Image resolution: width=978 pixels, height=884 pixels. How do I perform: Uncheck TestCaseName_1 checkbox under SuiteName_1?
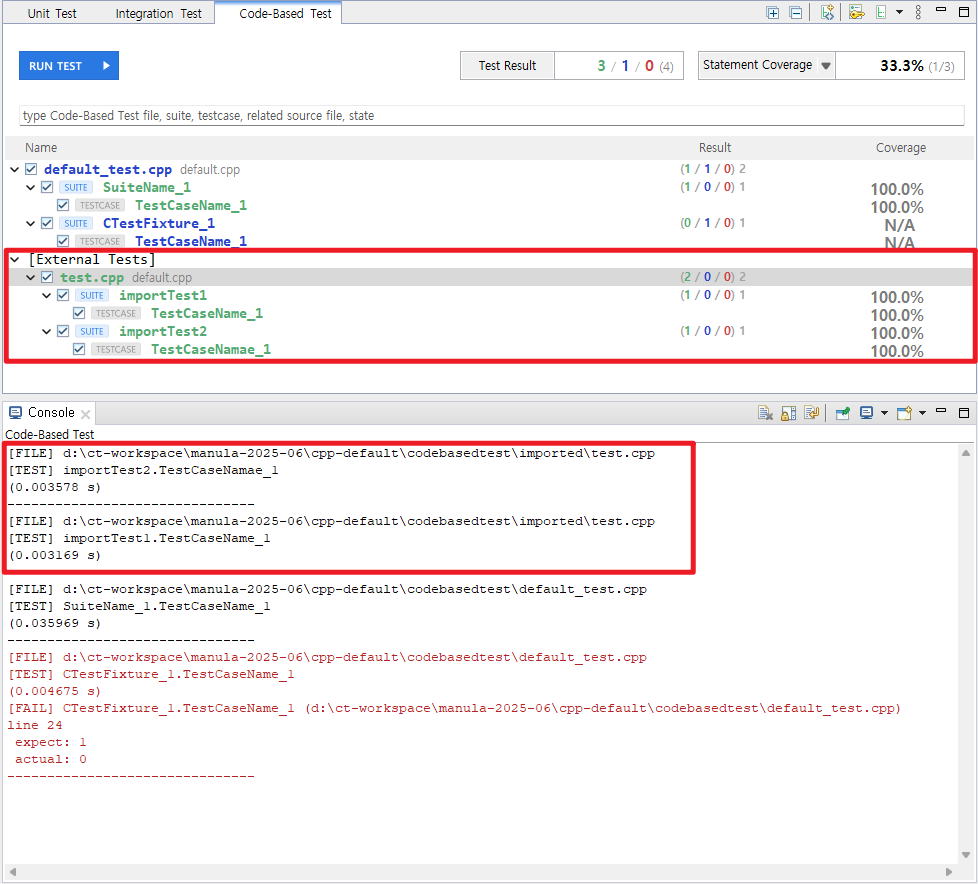(x=63, y=205)
